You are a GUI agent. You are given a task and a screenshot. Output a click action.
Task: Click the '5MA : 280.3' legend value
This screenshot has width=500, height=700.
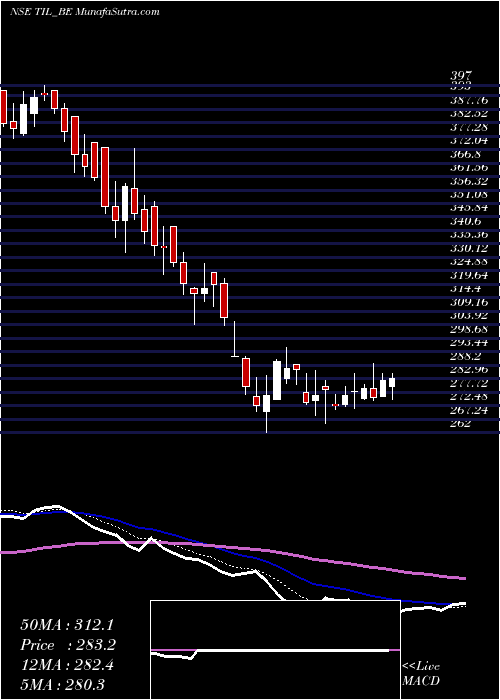[62, 684]
